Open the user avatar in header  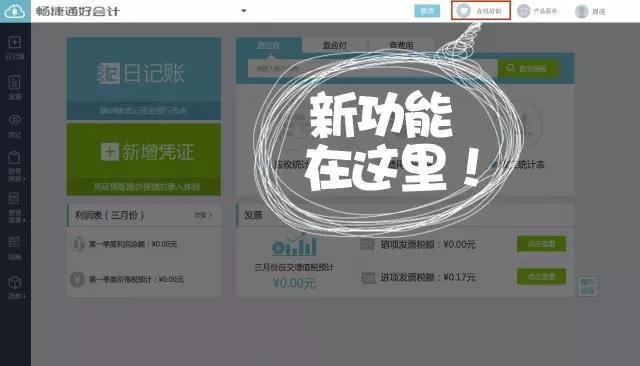581,11
